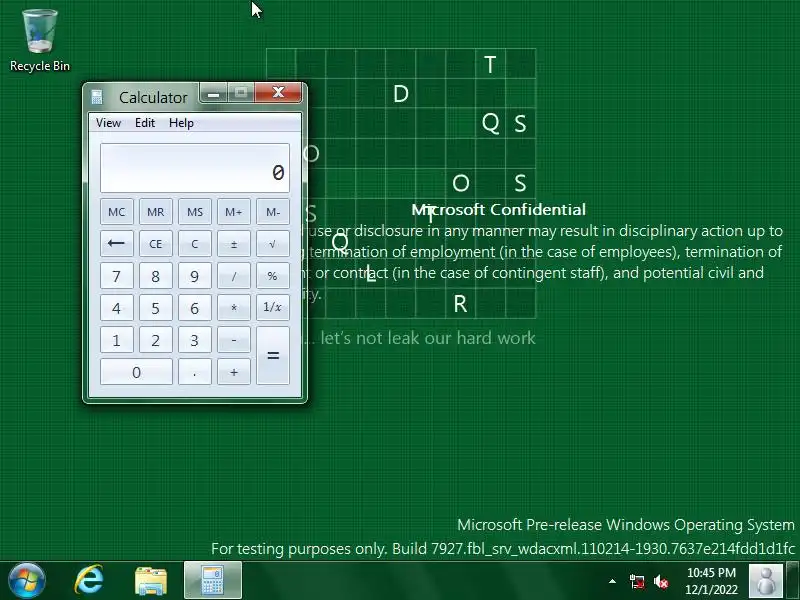Click digit 1 key
This screenshot has height=600, width=800.
click(117, 340)
